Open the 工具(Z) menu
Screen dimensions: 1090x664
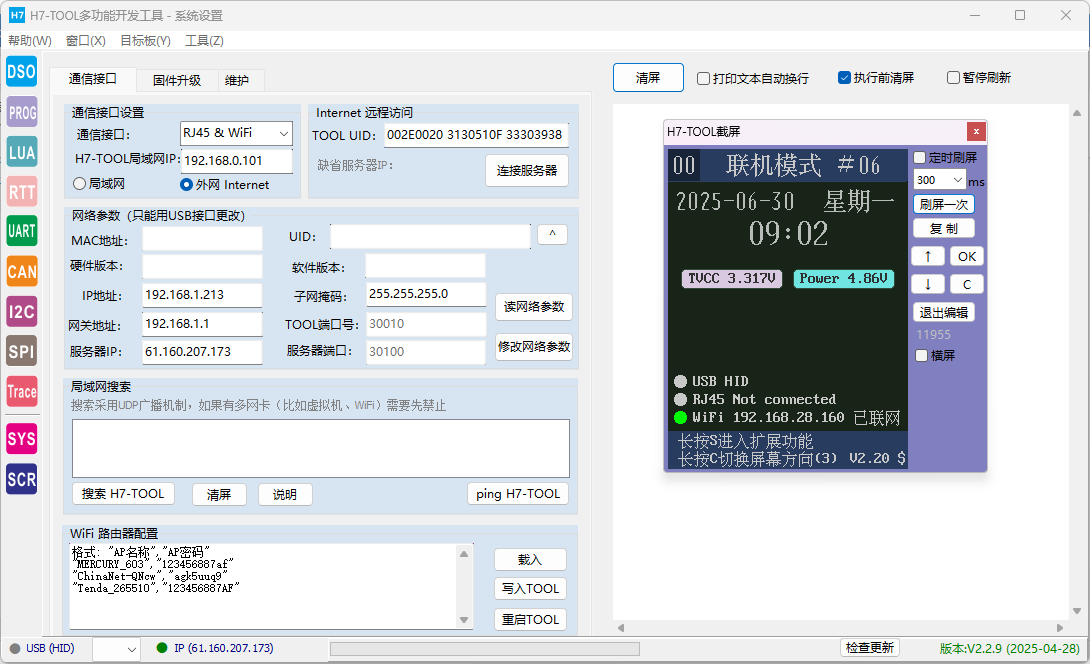click(204, 40)
